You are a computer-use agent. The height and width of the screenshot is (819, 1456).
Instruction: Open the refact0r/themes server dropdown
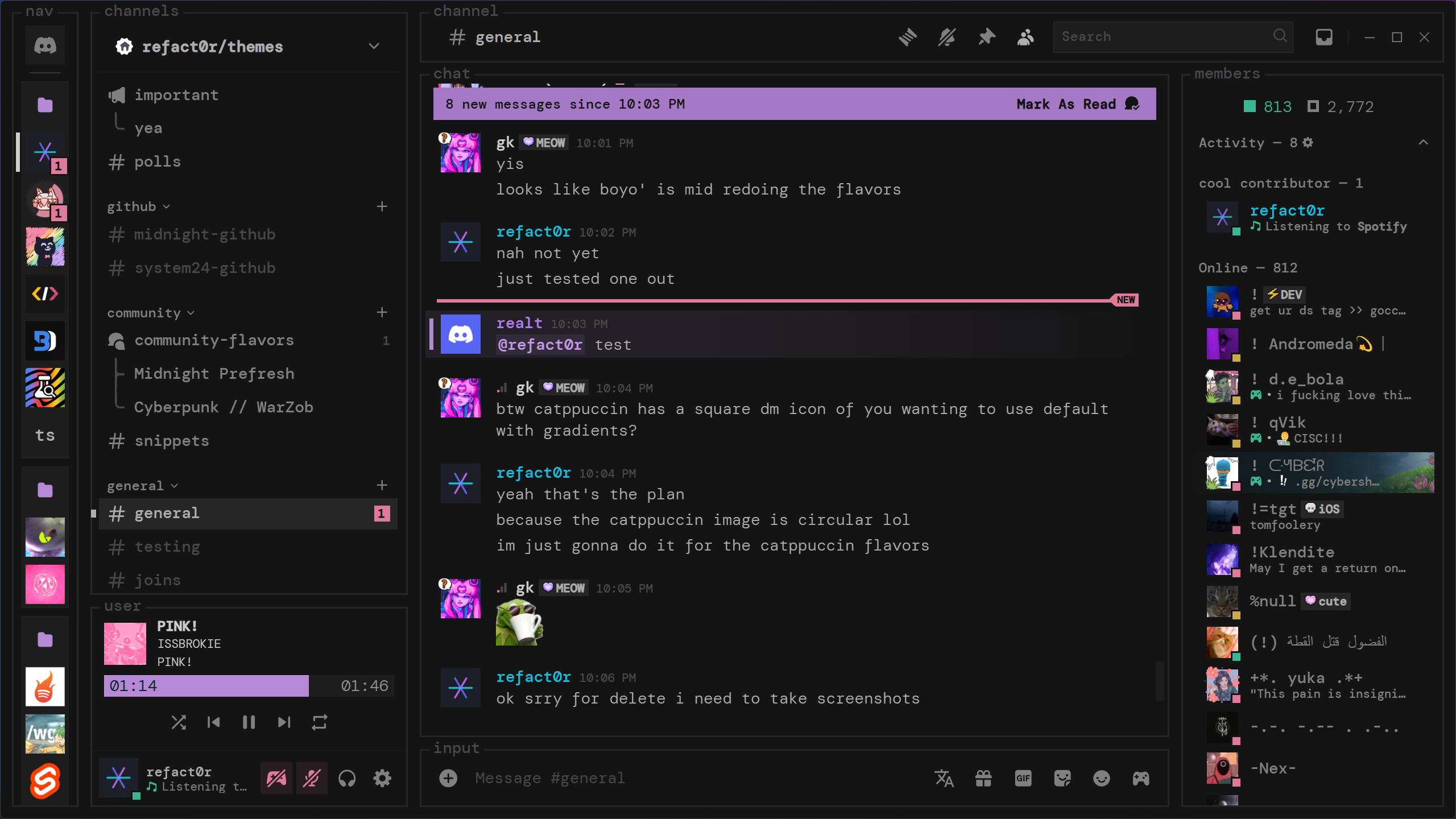point(374,46)
